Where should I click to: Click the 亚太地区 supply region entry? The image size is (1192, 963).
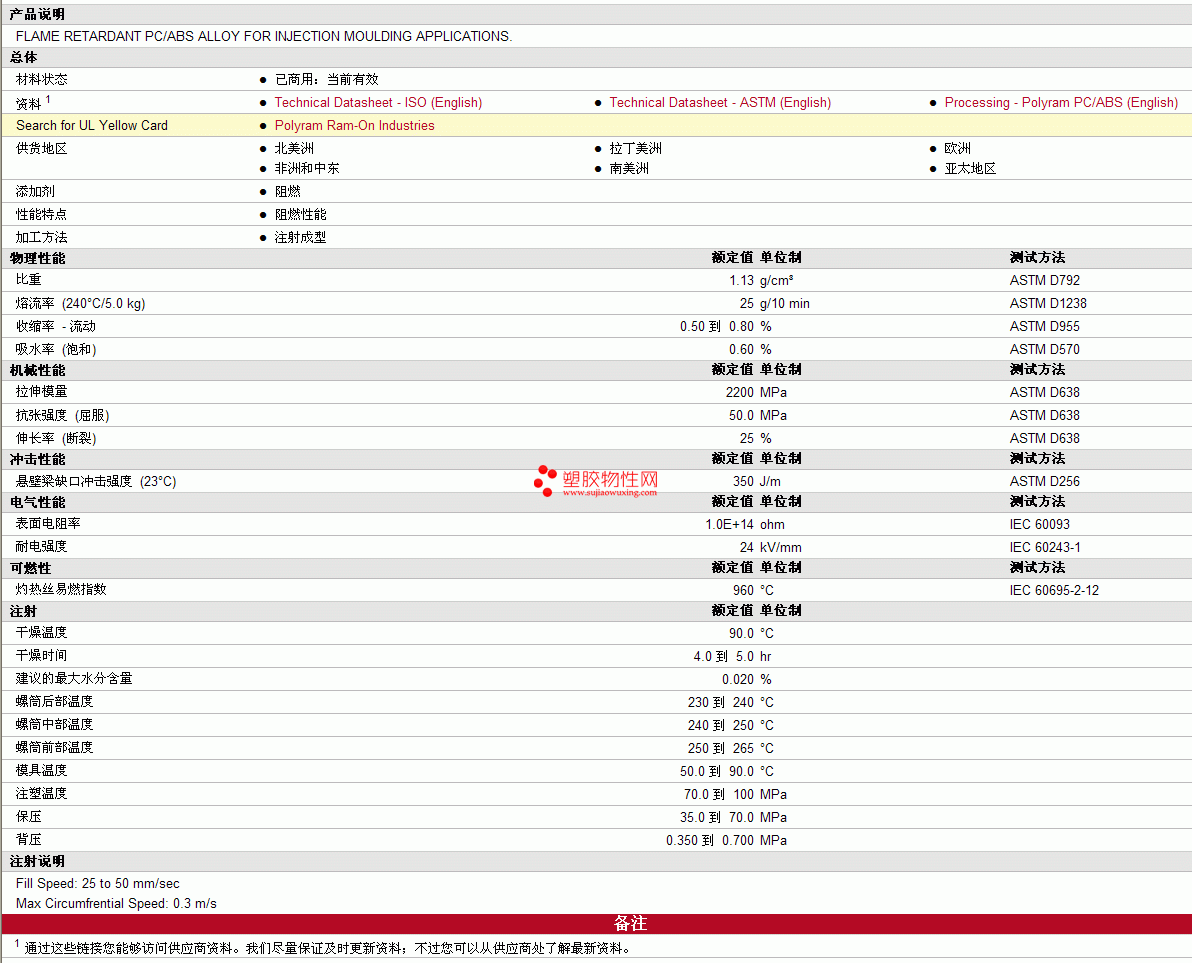click(x=970, y=168)
